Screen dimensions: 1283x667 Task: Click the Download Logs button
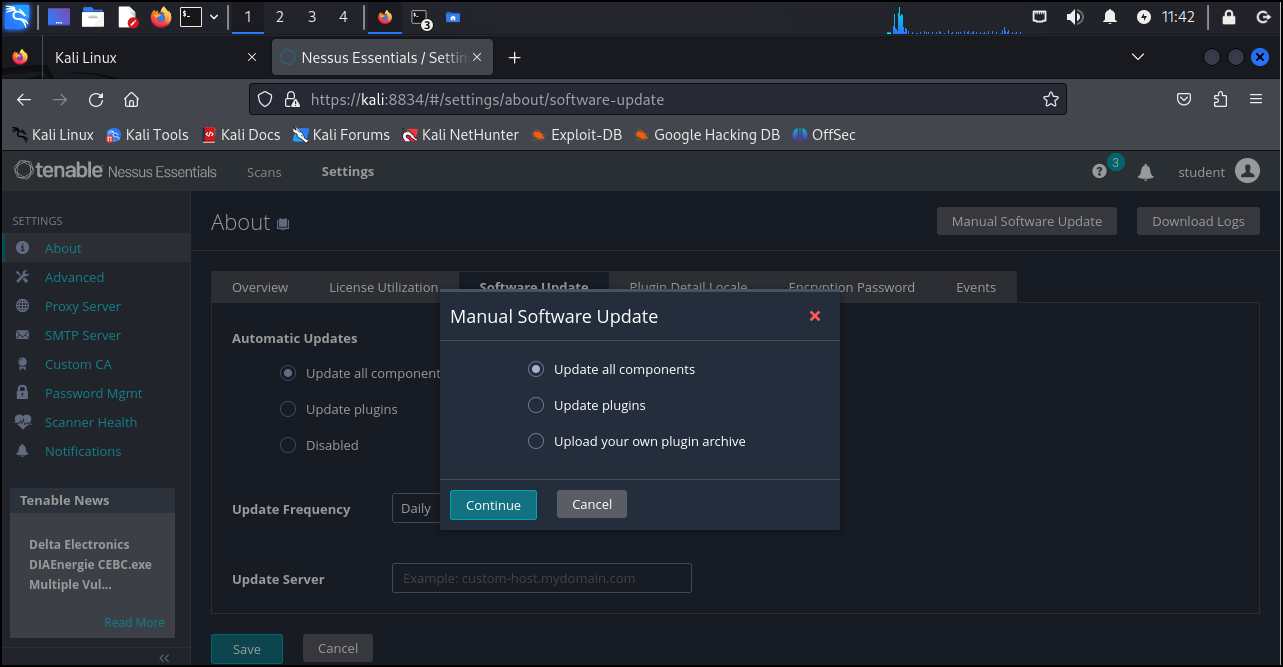tap(1198, 221)
